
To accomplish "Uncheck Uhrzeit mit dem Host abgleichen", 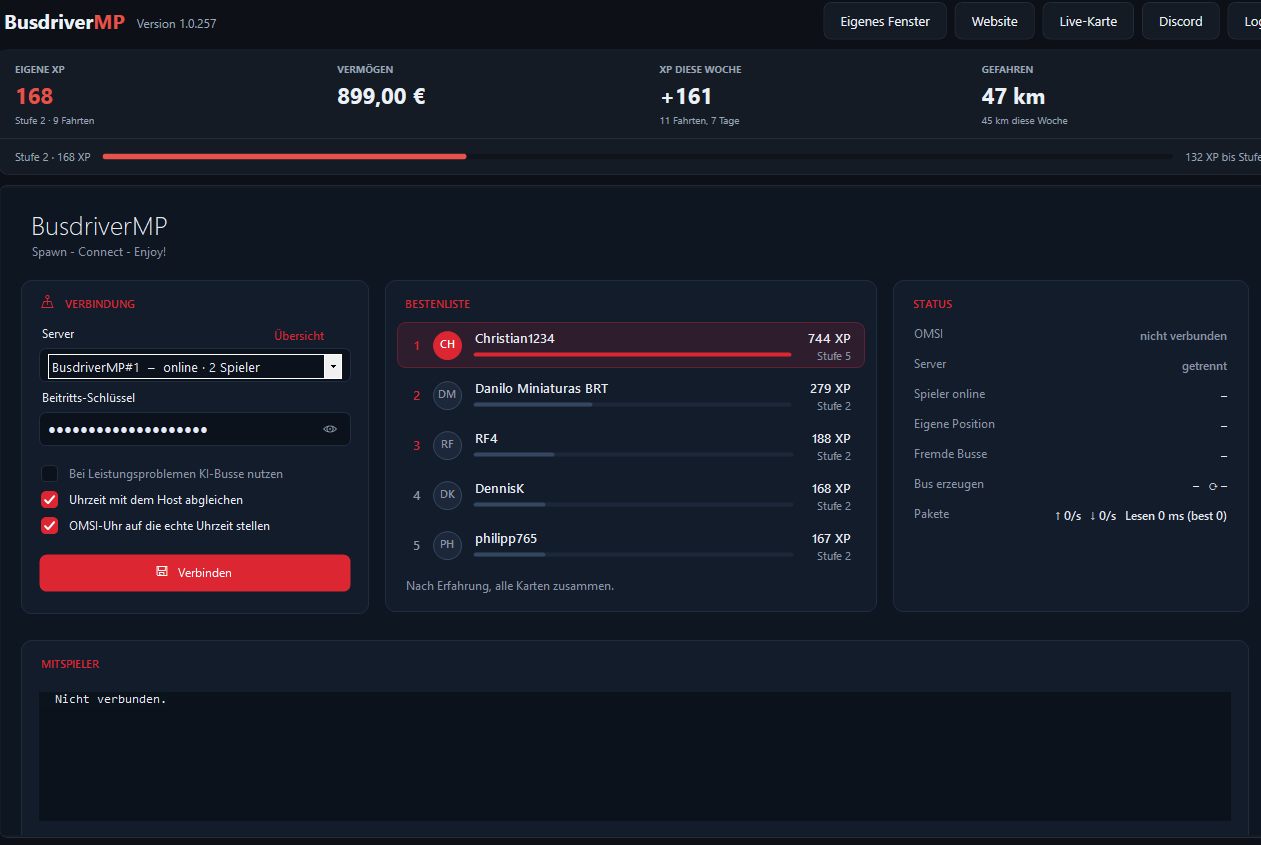I will [49, 499].
